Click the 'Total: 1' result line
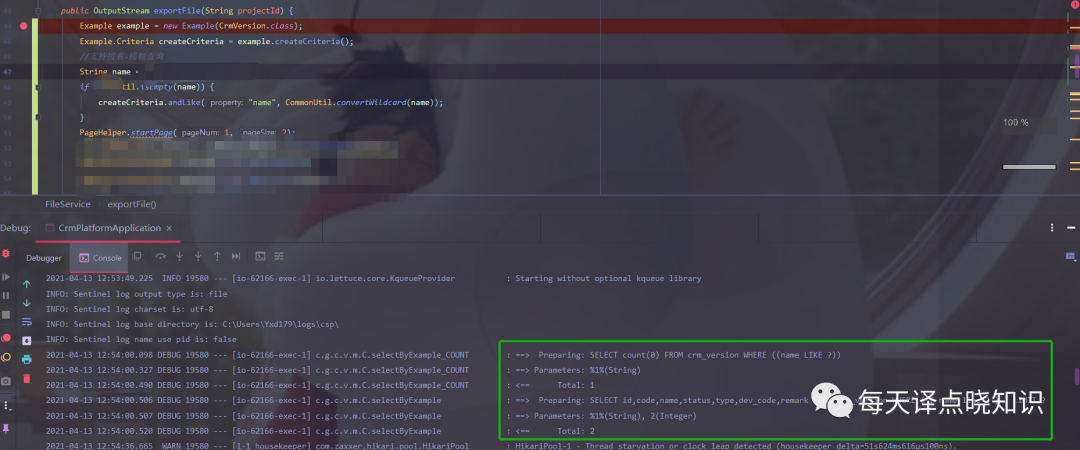Viewport: 1080px width, 450px height. (x=551, y=385)
